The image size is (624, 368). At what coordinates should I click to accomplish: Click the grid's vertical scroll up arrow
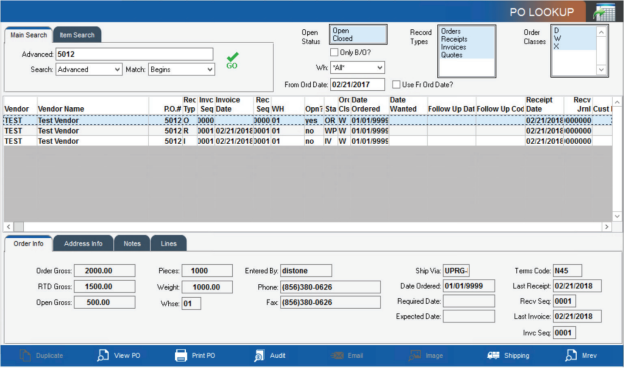click(617, 102)
